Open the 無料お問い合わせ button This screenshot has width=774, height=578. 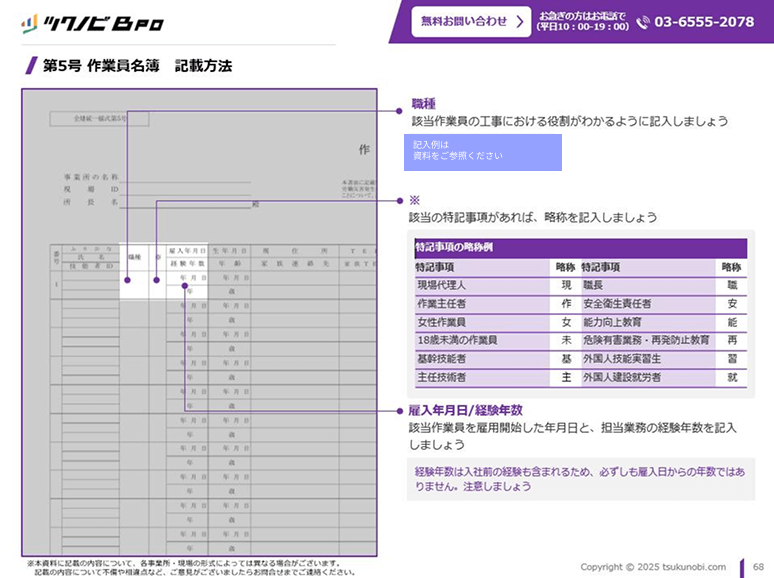coord(471,21)
